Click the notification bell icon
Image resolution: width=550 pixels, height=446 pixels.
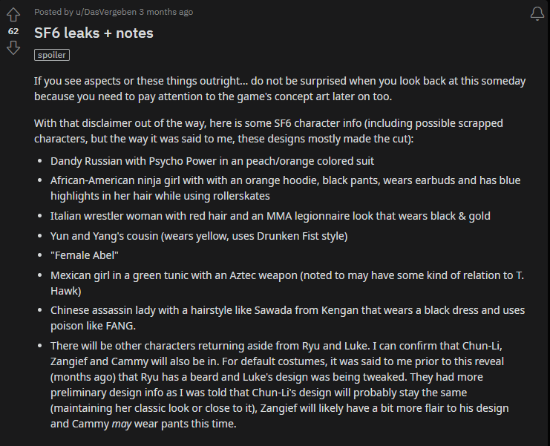click(x=537, y=14)
